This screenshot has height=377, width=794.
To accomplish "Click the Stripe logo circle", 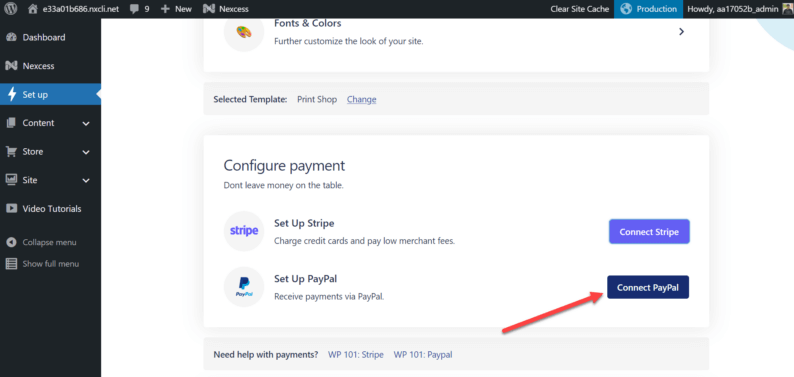I will pyautogui.click(x=244, y=231).
